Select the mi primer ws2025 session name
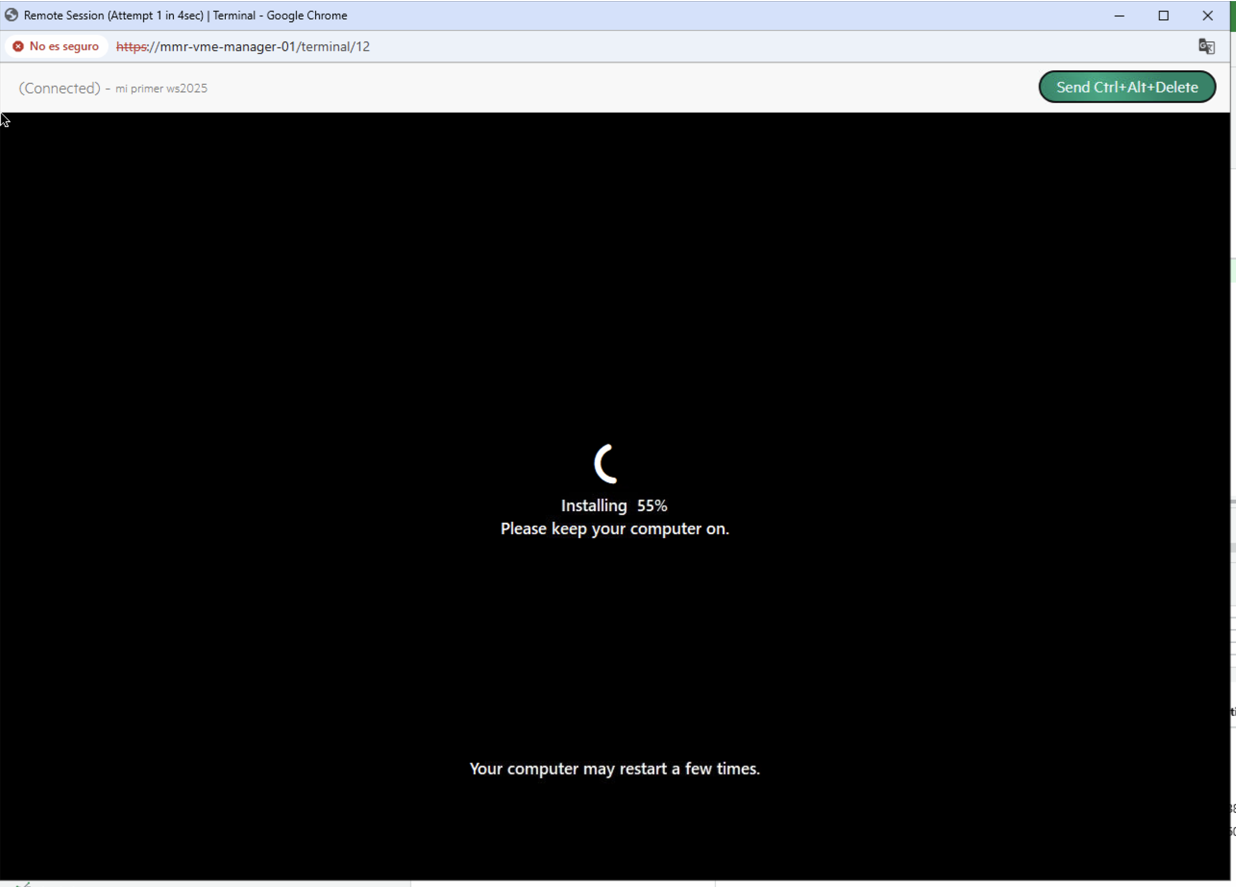This screenshot has width=1237, height=887. [x=163, y=88]
